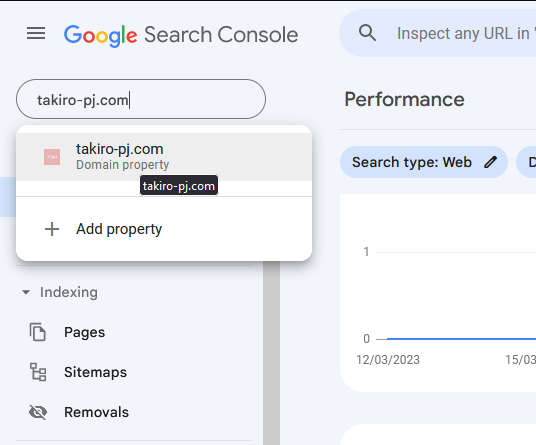Select the takiro-pj.com domain property
The image size is (536, 445).
pos(164,157)
